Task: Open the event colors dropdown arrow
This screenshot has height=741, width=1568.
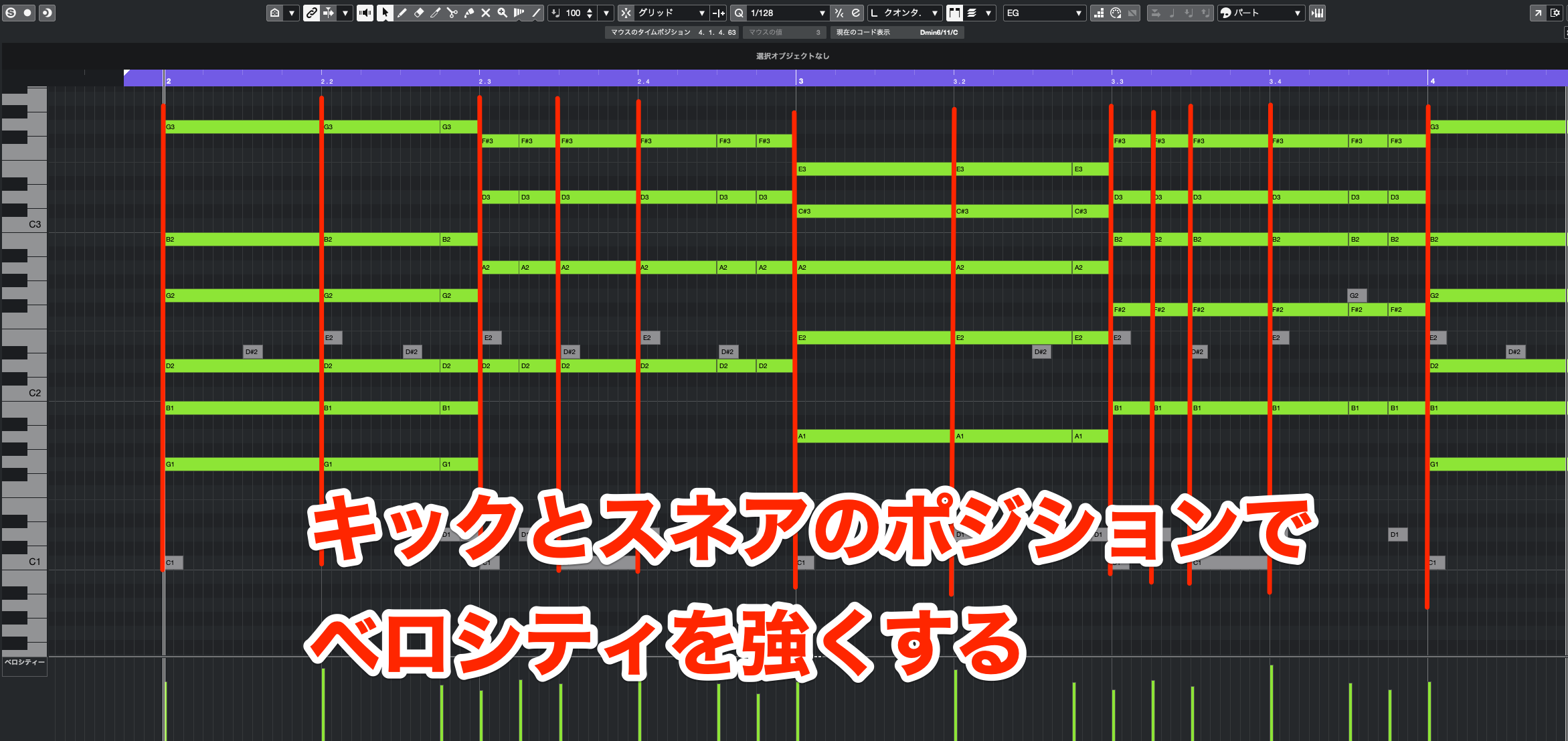Action: pos(988,13)
